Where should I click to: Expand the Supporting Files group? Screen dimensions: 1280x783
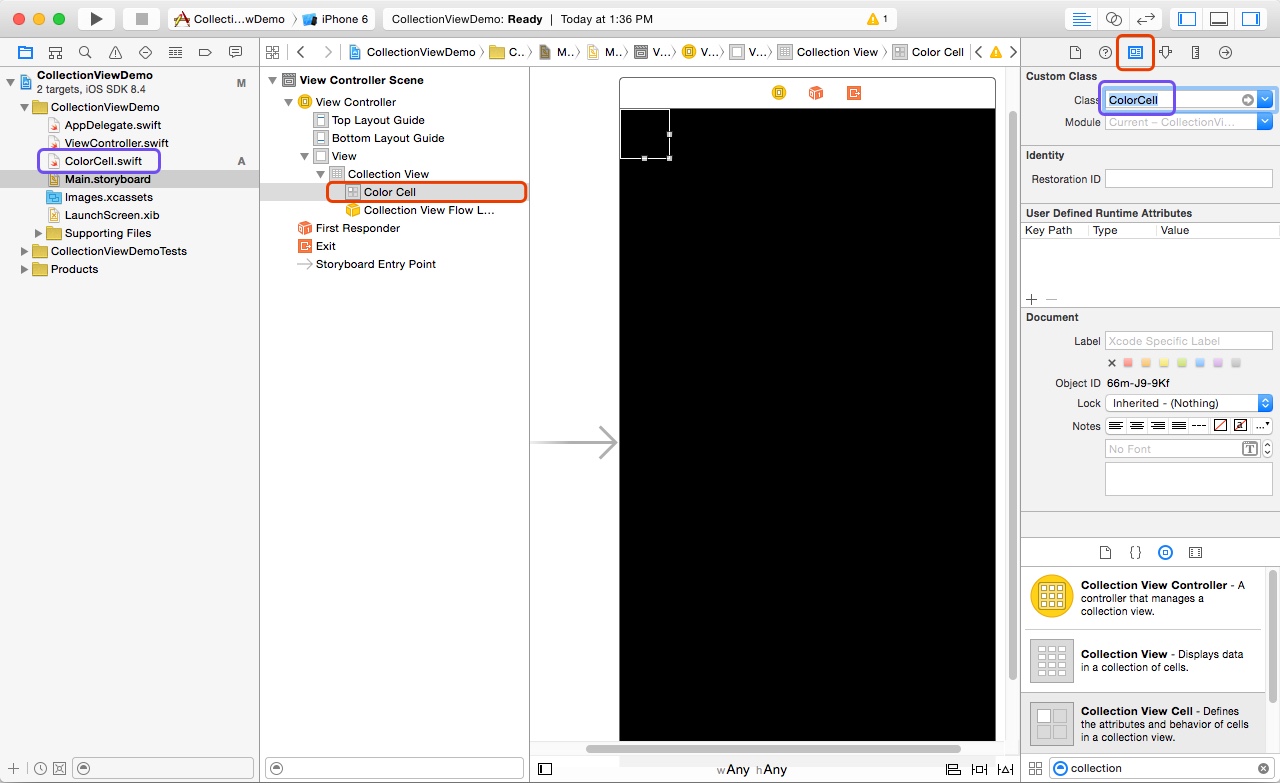click(x=39, y=233)
